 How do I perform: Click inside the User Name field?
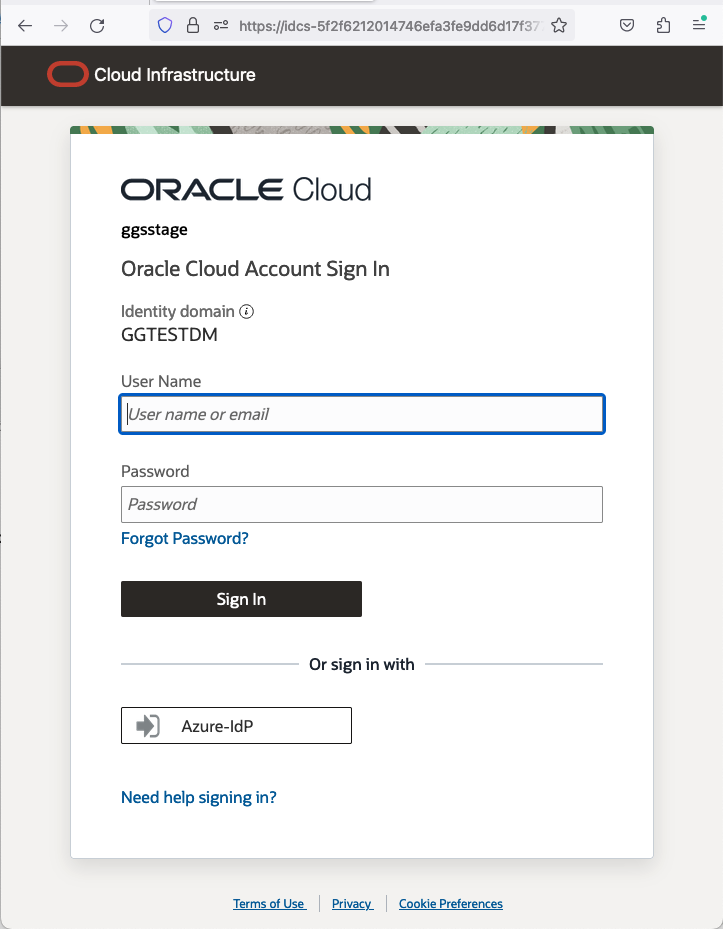[361, 414]
